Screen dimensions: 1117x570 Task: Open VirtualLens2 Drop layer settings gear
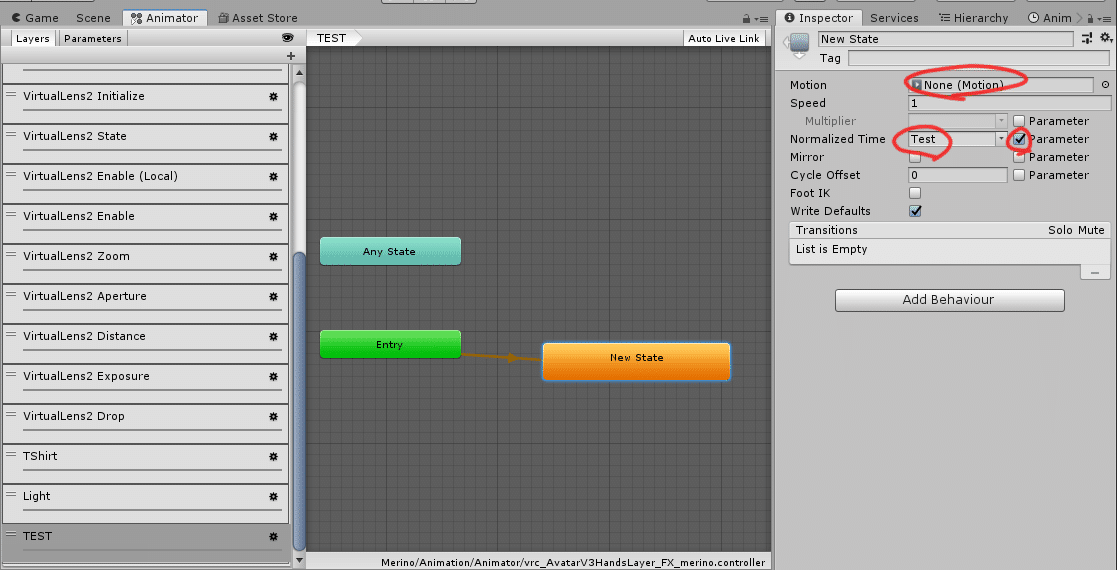[x=273, y=416]
